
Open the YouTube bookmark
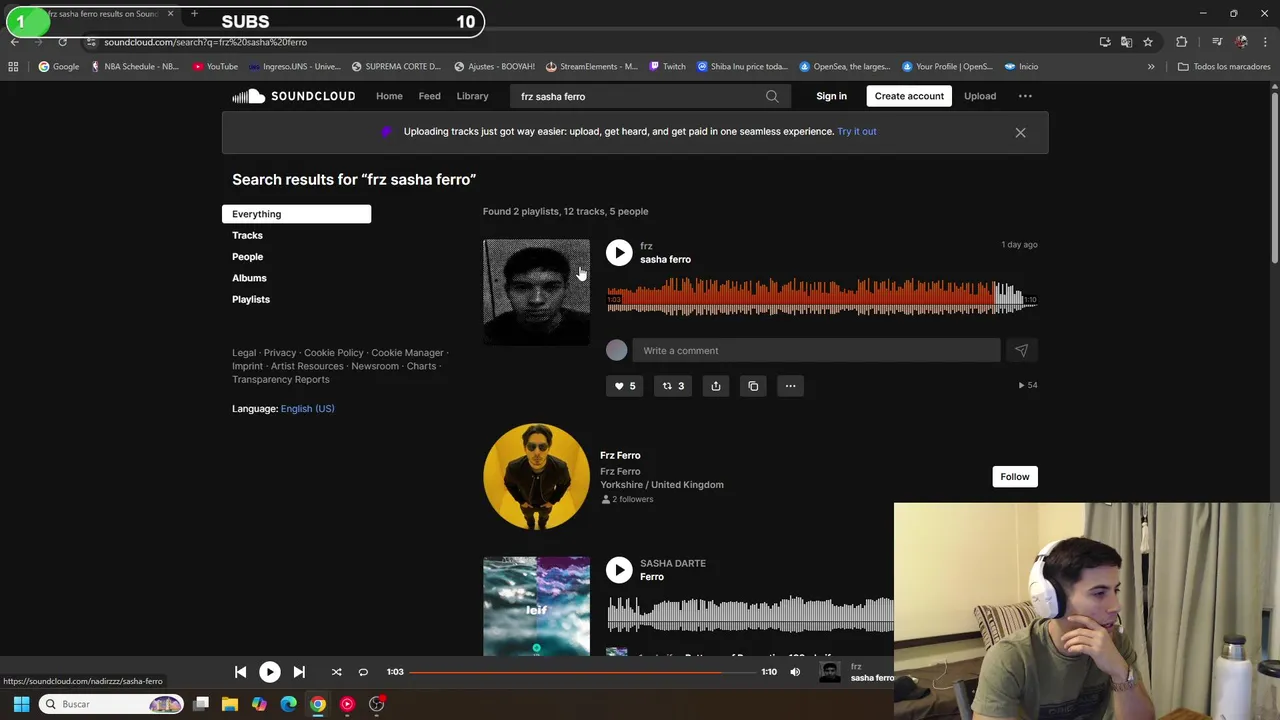215,67
